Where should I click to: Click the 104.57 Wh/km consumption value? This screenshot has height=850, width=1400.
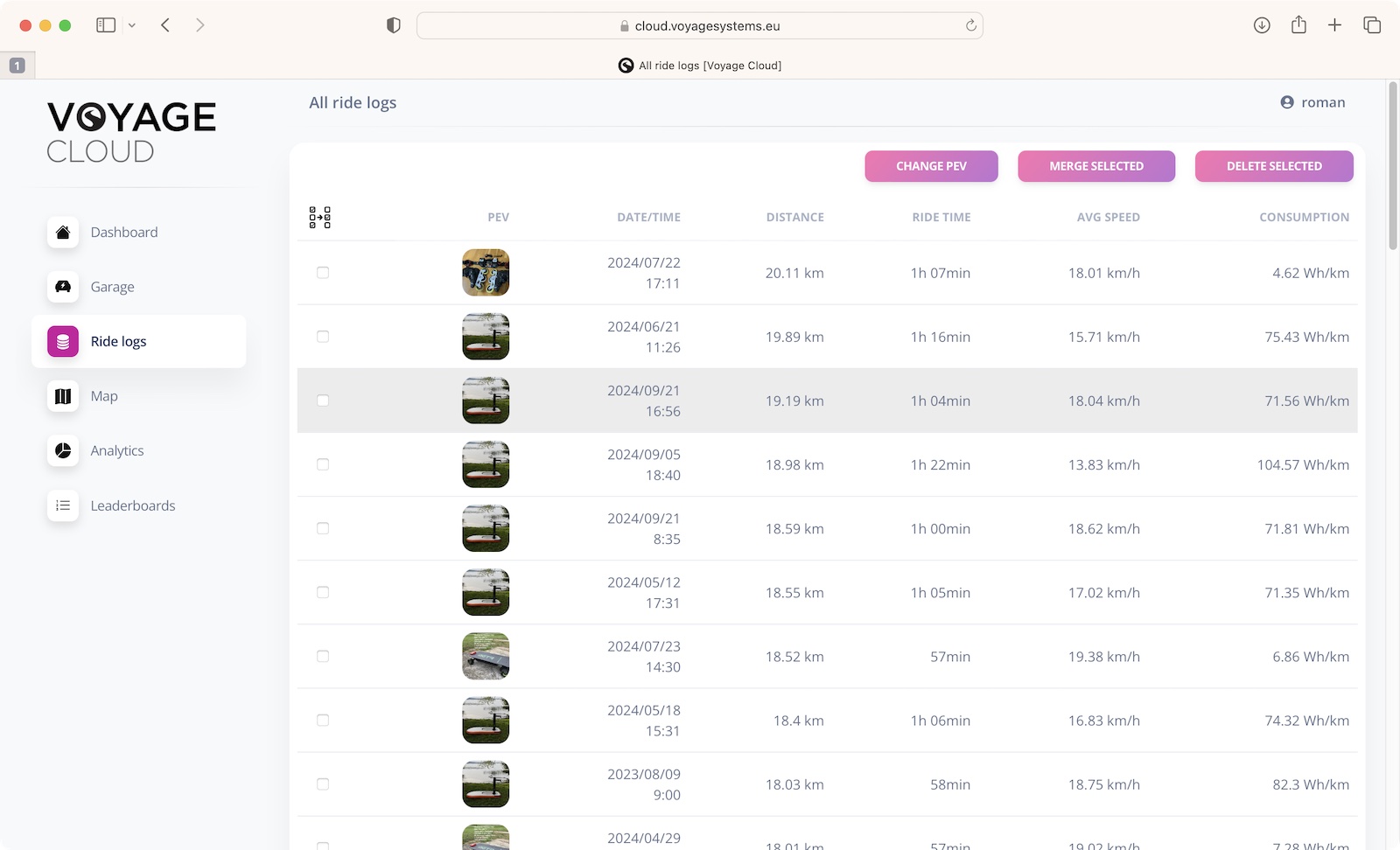pyautogui.click(x=1303, y=464)
